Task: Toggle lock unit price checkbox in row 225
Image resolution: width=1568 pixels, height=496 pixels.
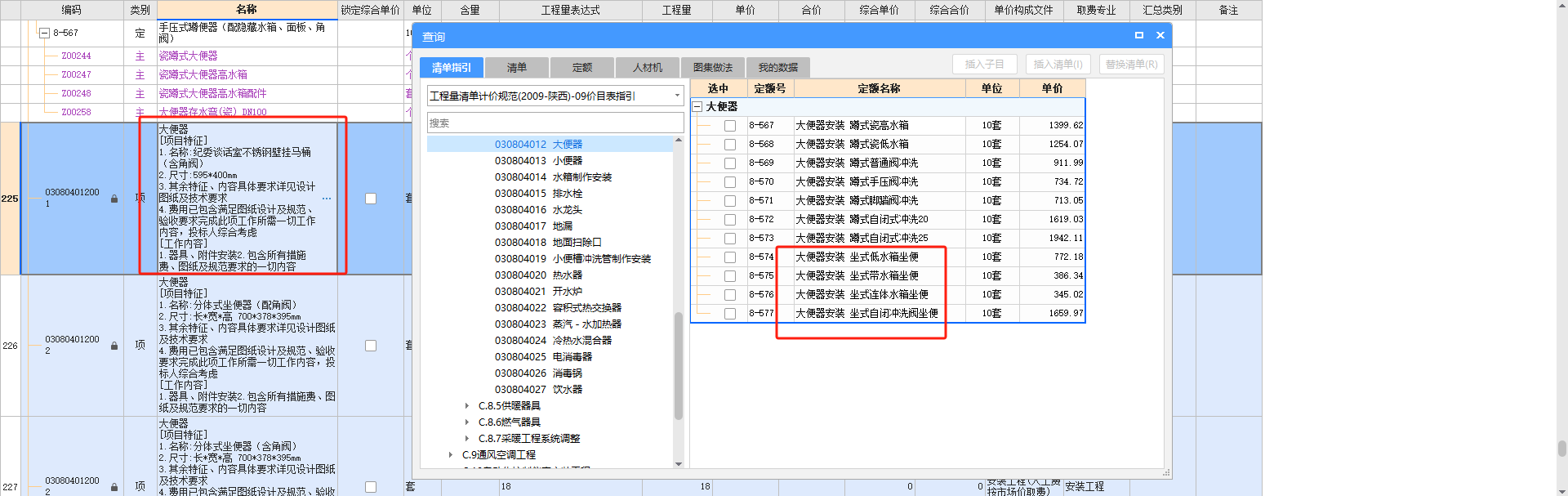Action: (371, 199)
